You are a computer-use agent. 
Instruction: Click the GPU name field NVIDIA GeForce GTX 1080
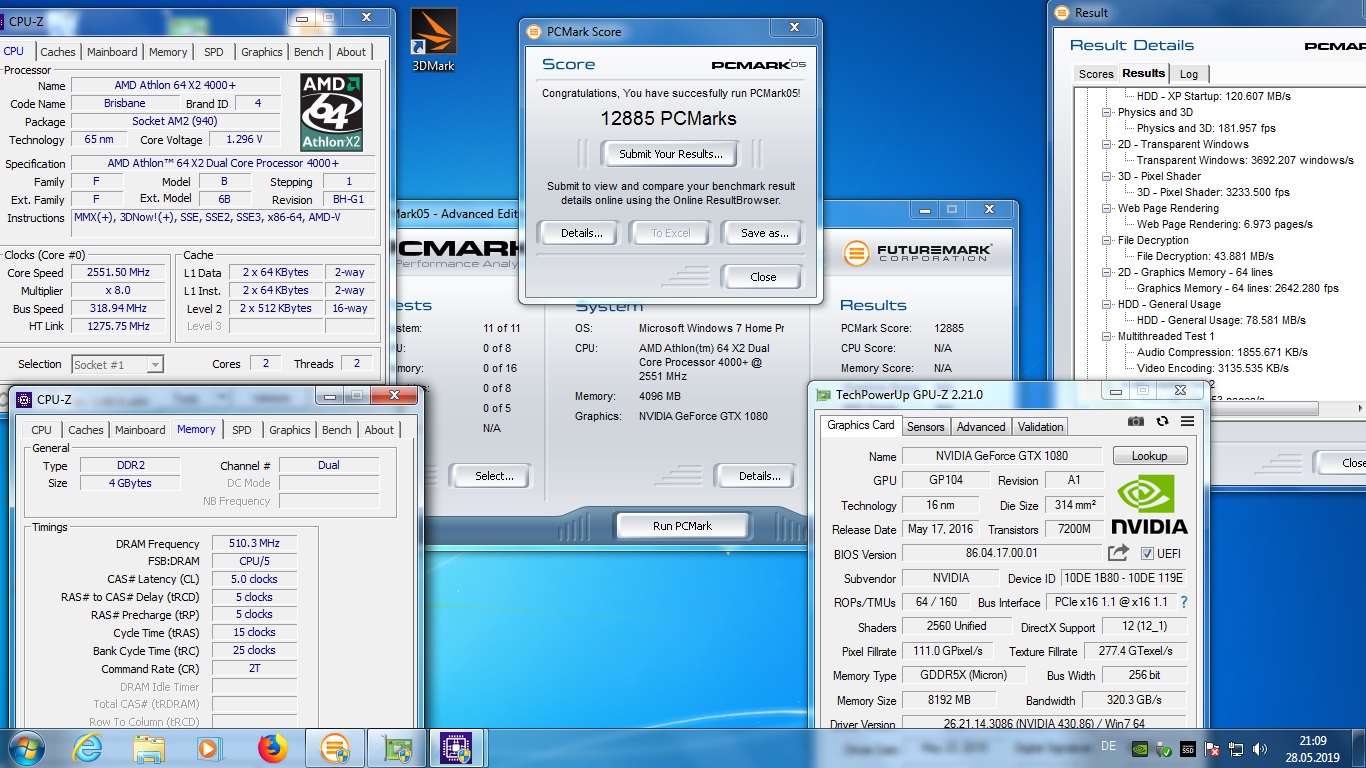[x=1002, y=456]
